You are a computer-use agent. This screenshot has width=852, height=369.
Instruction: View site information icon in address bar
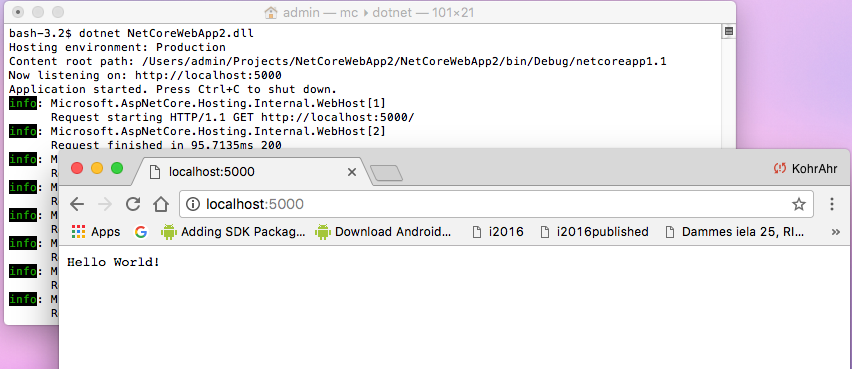193,204
